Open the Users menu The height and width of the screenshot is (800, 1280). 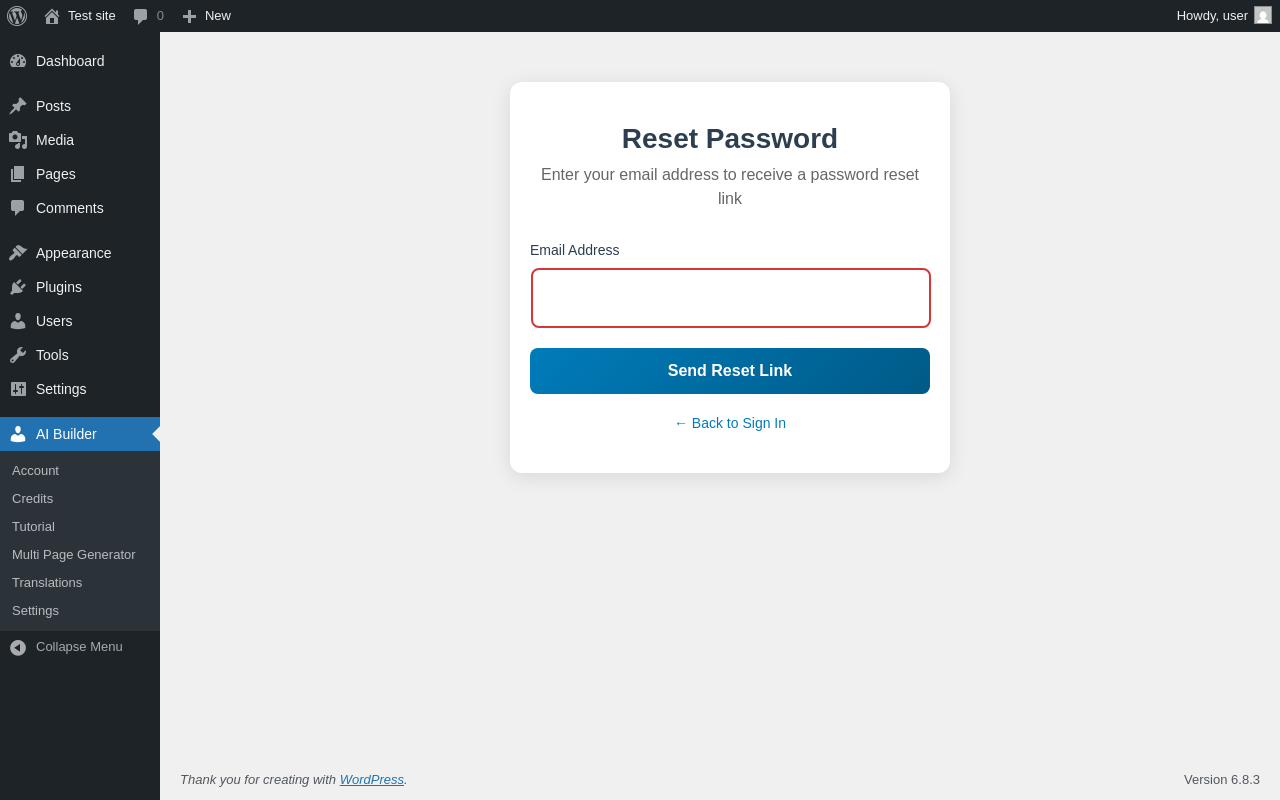point(54,321)
